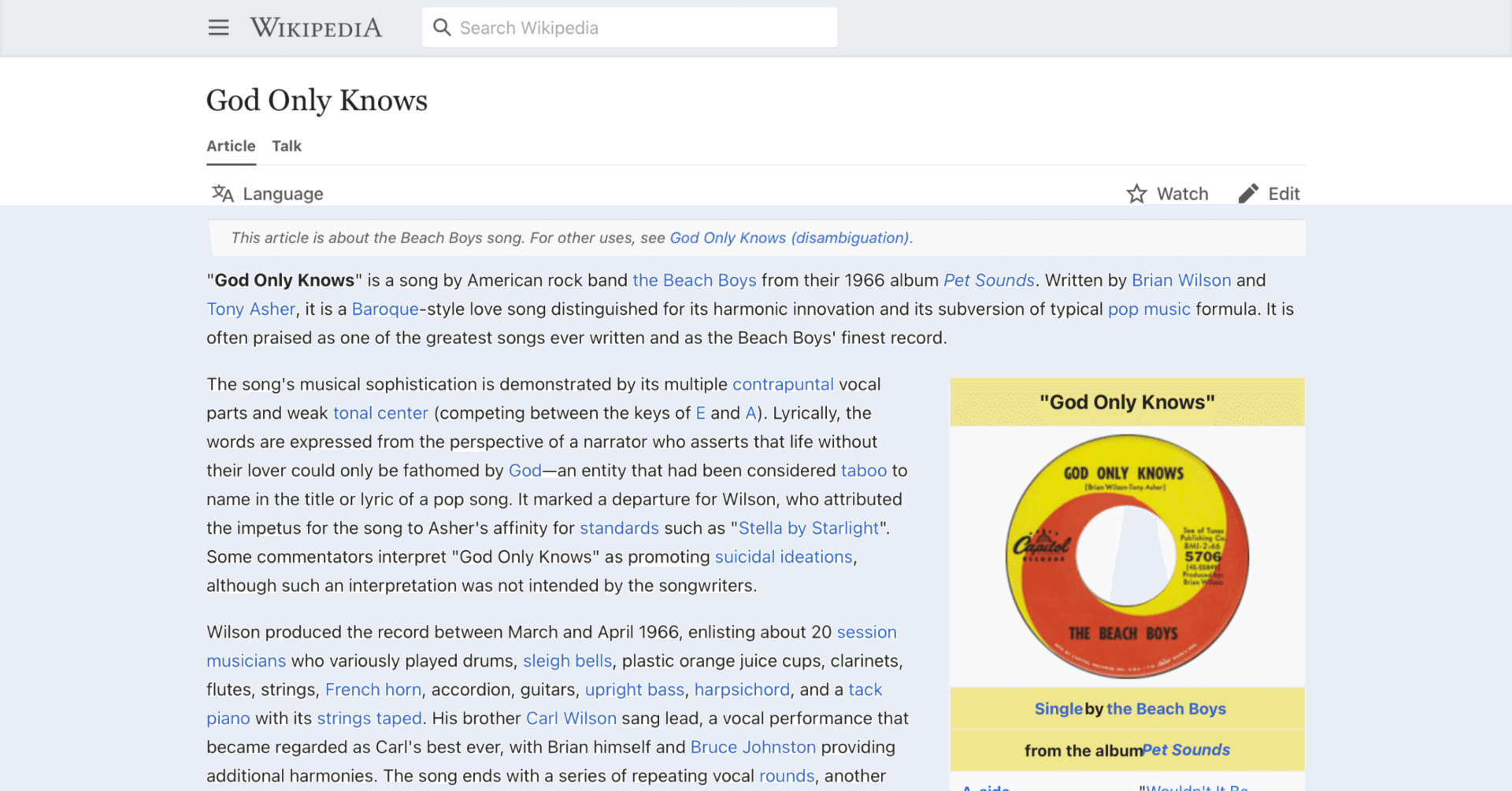The width and height of the screenshot is (1512, 791).
Task: Open the French horn link
Action: 373,690
